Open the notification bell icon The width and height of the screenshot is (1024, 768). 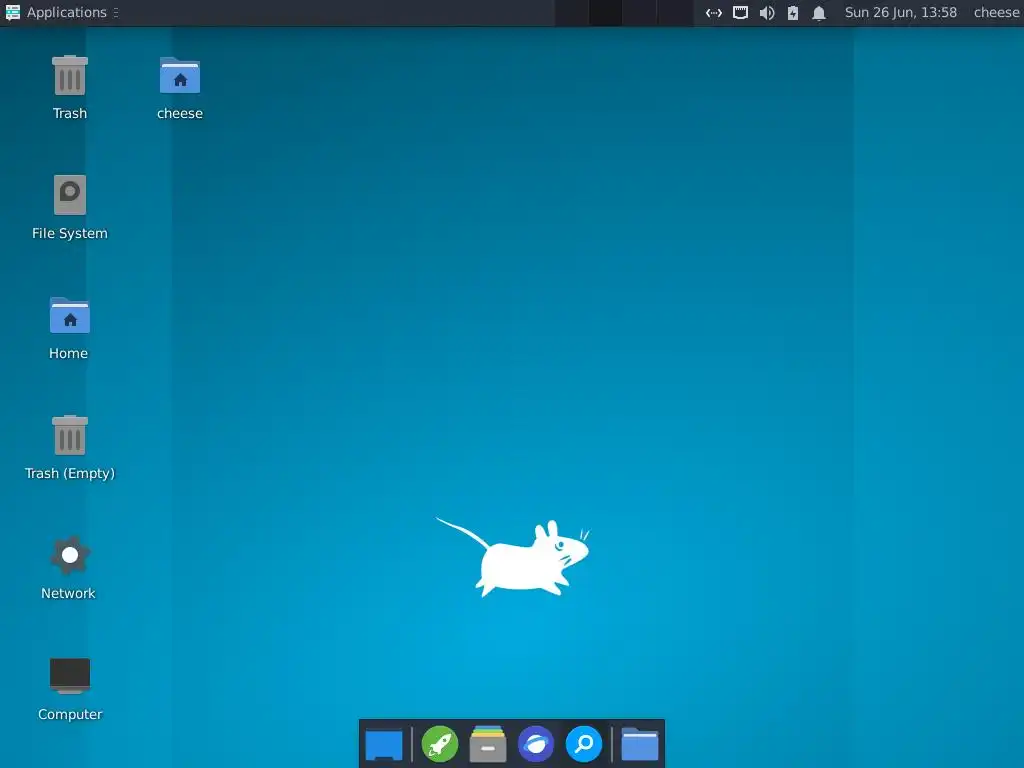click(x=819, y=12)
